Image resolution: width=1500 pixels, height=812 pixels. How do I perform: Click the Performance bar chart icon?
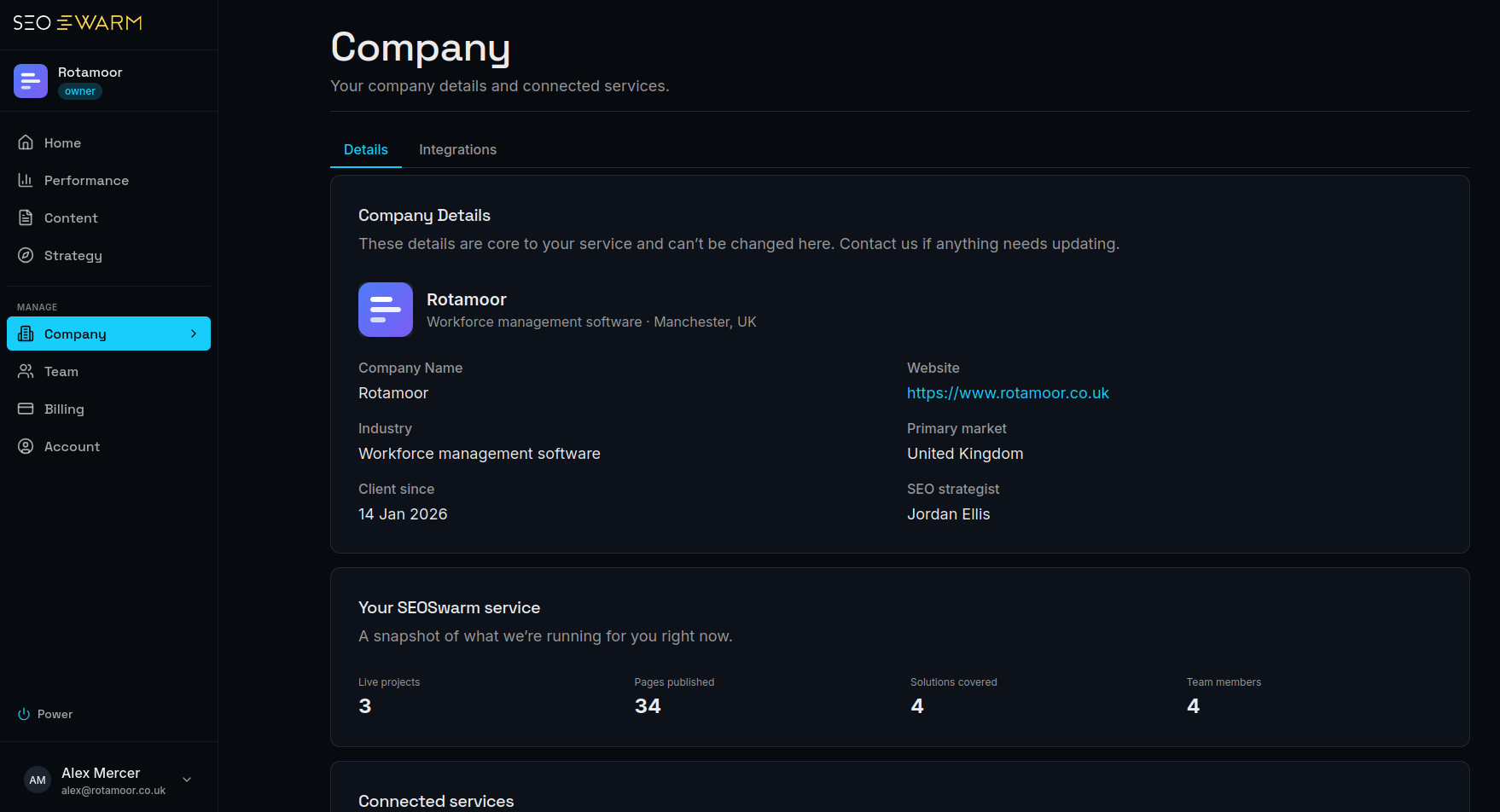pos(26,180)
